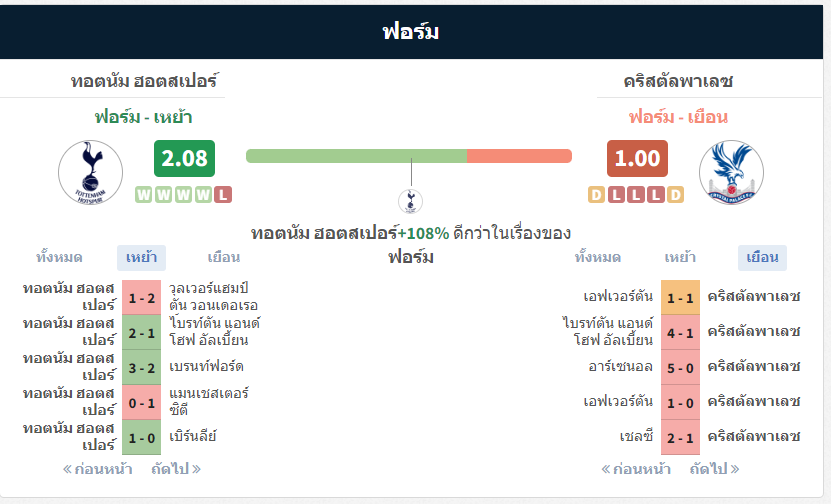Click the green-red form comparison bar
Viewport: 831px width, 504px height.
coord(409,156)
